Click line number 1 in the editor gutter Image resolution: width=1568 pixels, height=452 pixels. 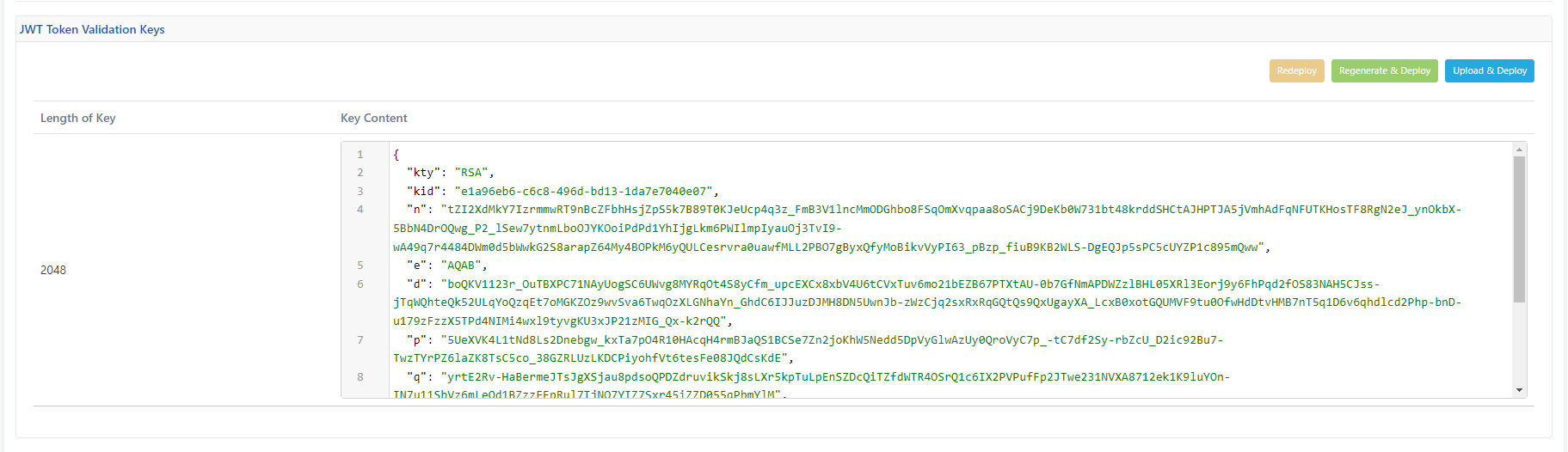pos(360,155)
